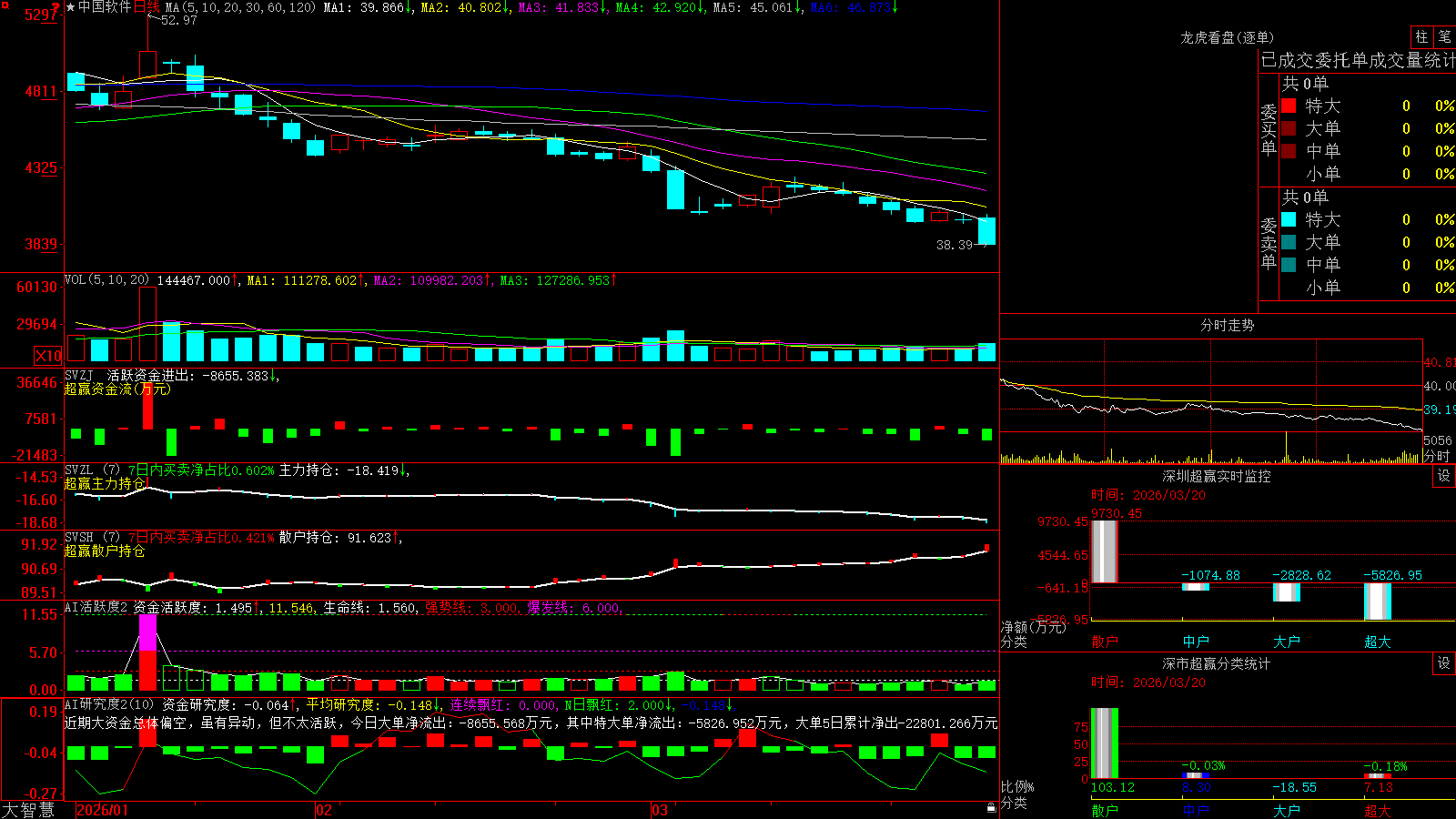
Task: Click the cyan 特大 sell-order swatch
Action: [x=1289, y=219]
